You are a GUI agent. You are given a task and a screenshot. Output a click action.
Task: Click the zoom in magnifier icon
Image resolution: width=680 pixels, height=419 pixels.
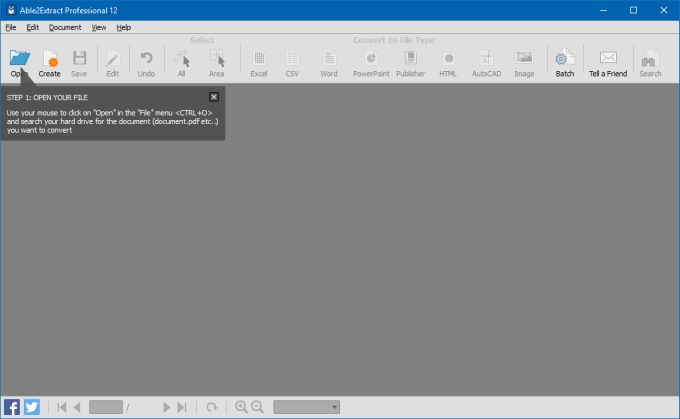(240, 407)
